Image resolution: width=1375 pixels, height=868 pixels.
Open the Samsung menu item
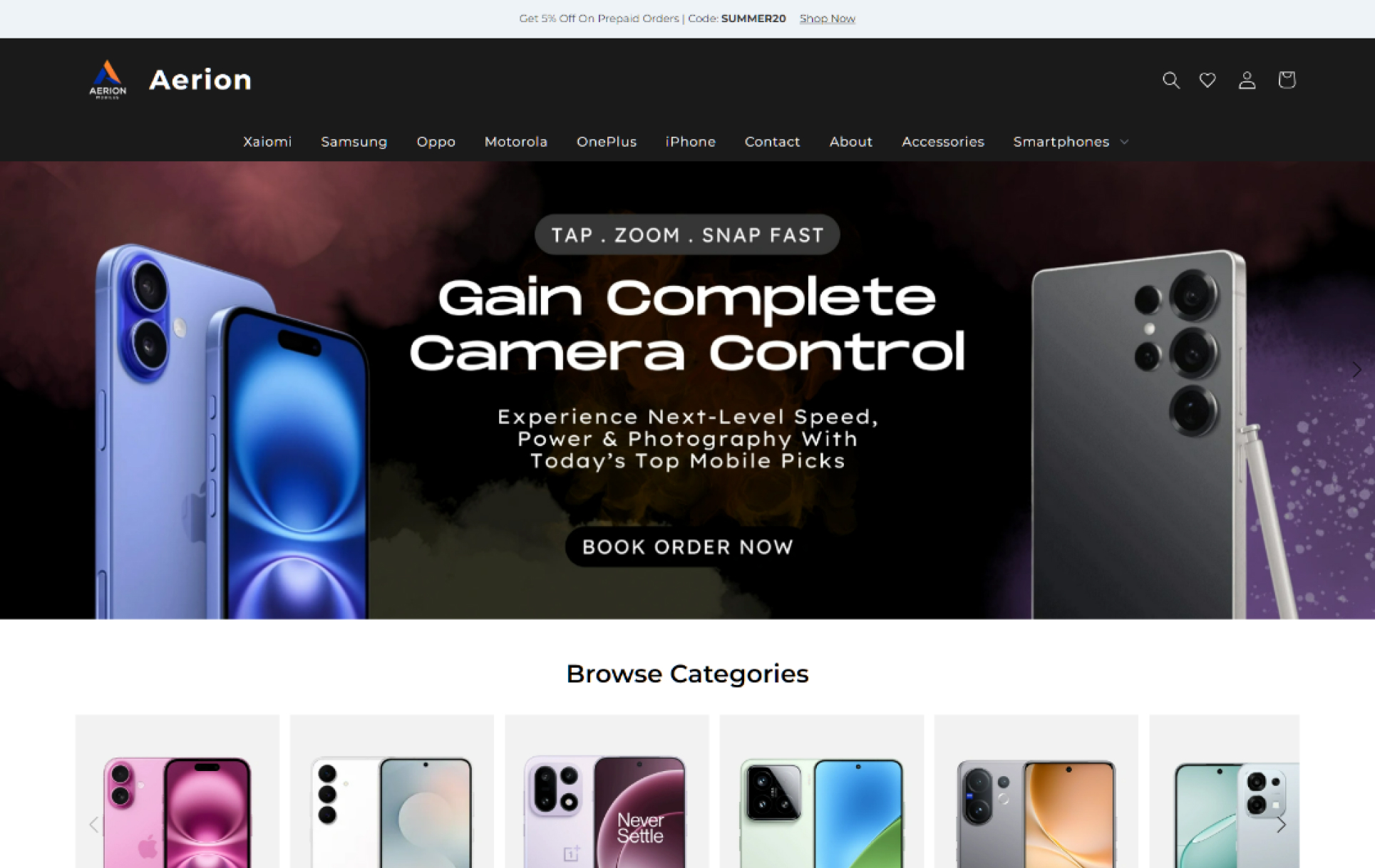coord(354,142)
